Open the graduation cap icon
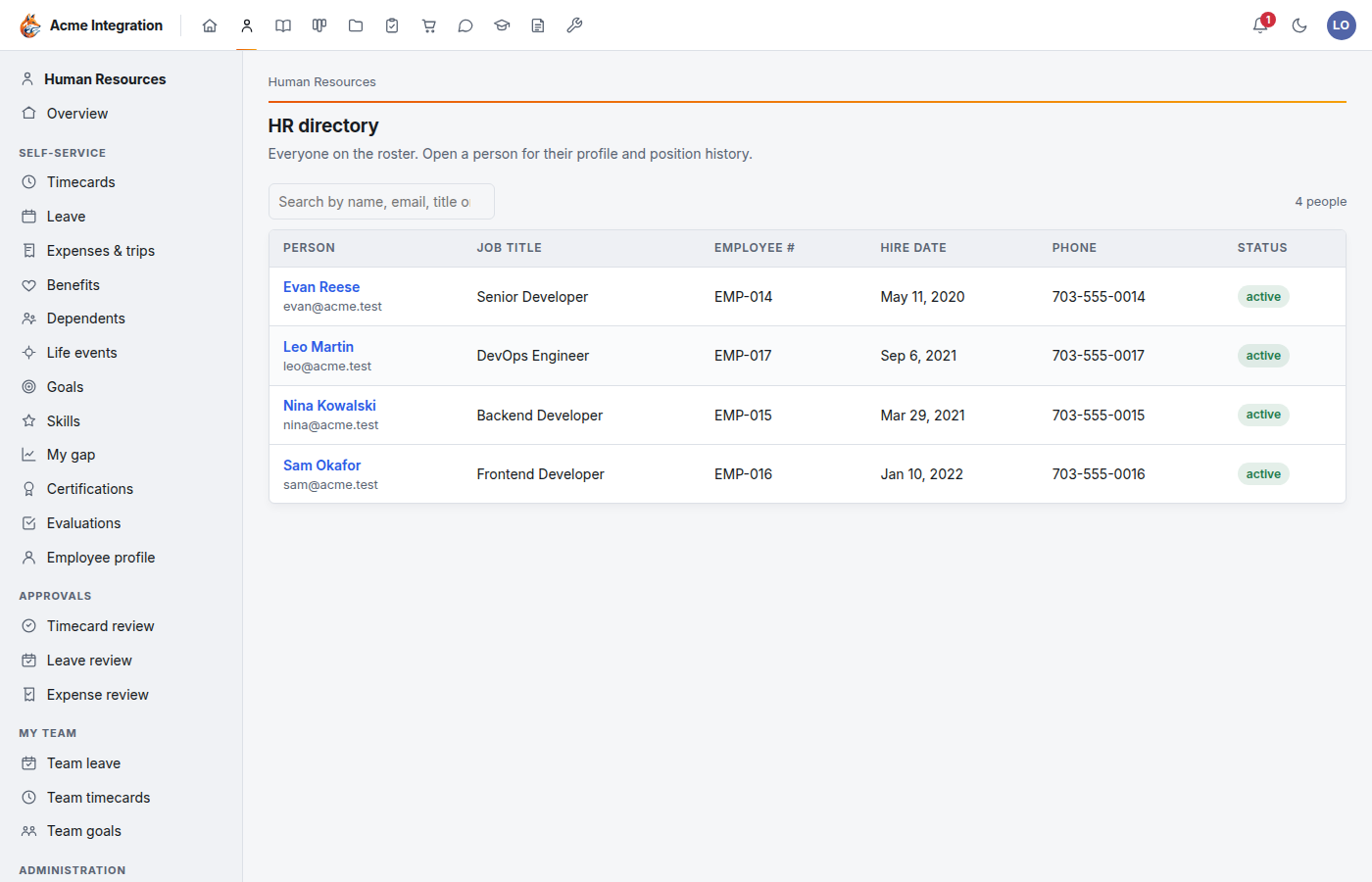The height and width of the screenshot is (882, 1372). (x=502, y=25)
